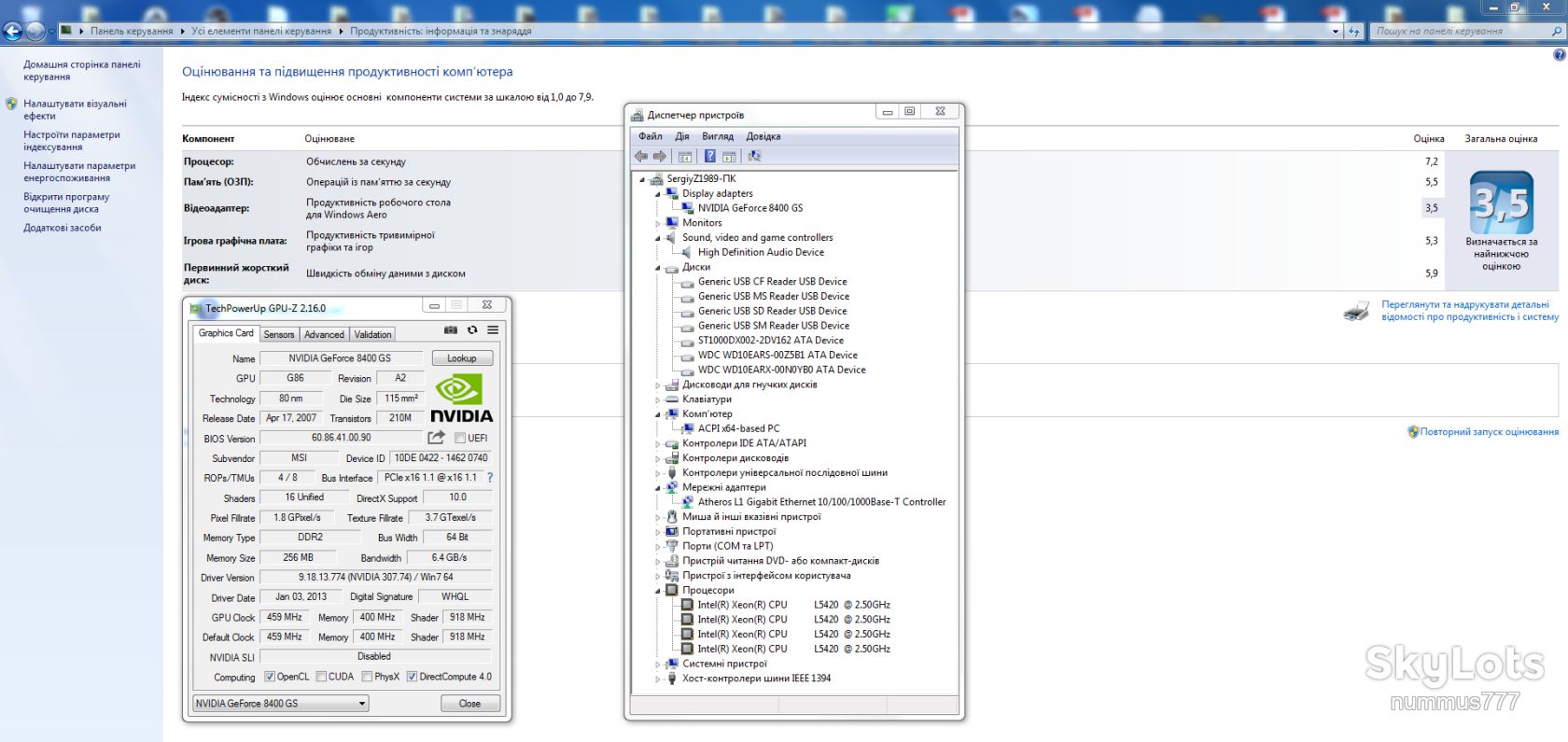Image resolution: width=1568 pixels, height=742 pixels.
Task: Toggle the DirectCompute 4.0 checkbox
Action: pyautogui.click(x=412, y=677)
